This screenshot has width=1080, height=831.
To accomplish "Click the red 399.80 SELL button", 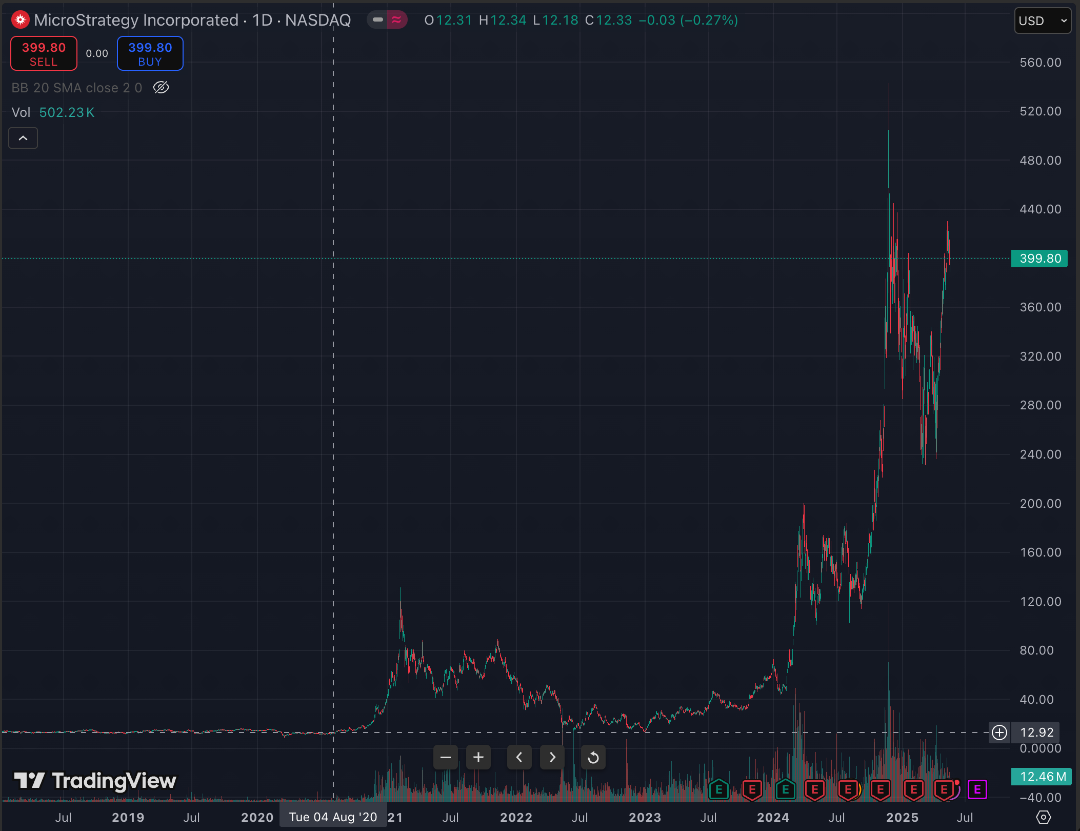I will pyautogui.click(x=43, y=54).
